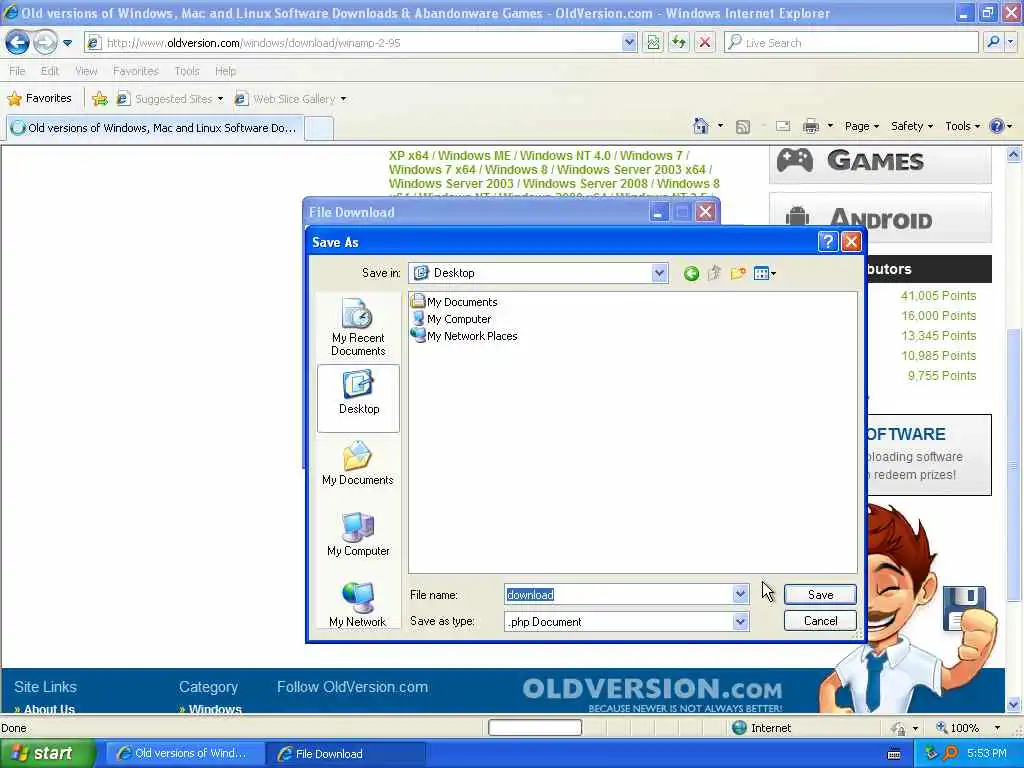Open the Windows Start button

pos(47,753)
